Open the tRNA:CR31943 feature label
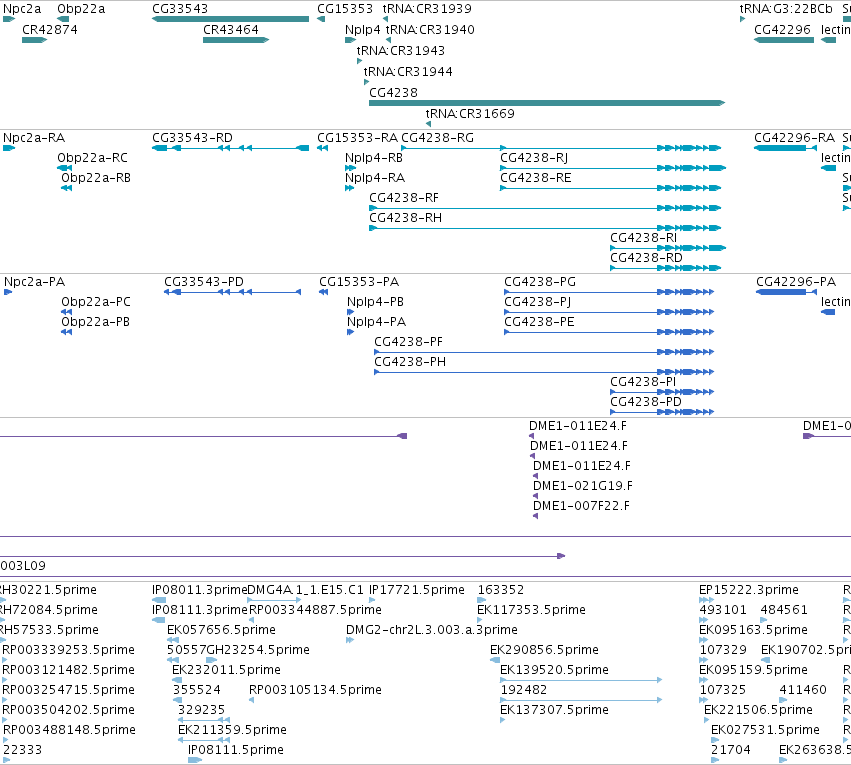851x765 pixels. click(x=401, y=50)
